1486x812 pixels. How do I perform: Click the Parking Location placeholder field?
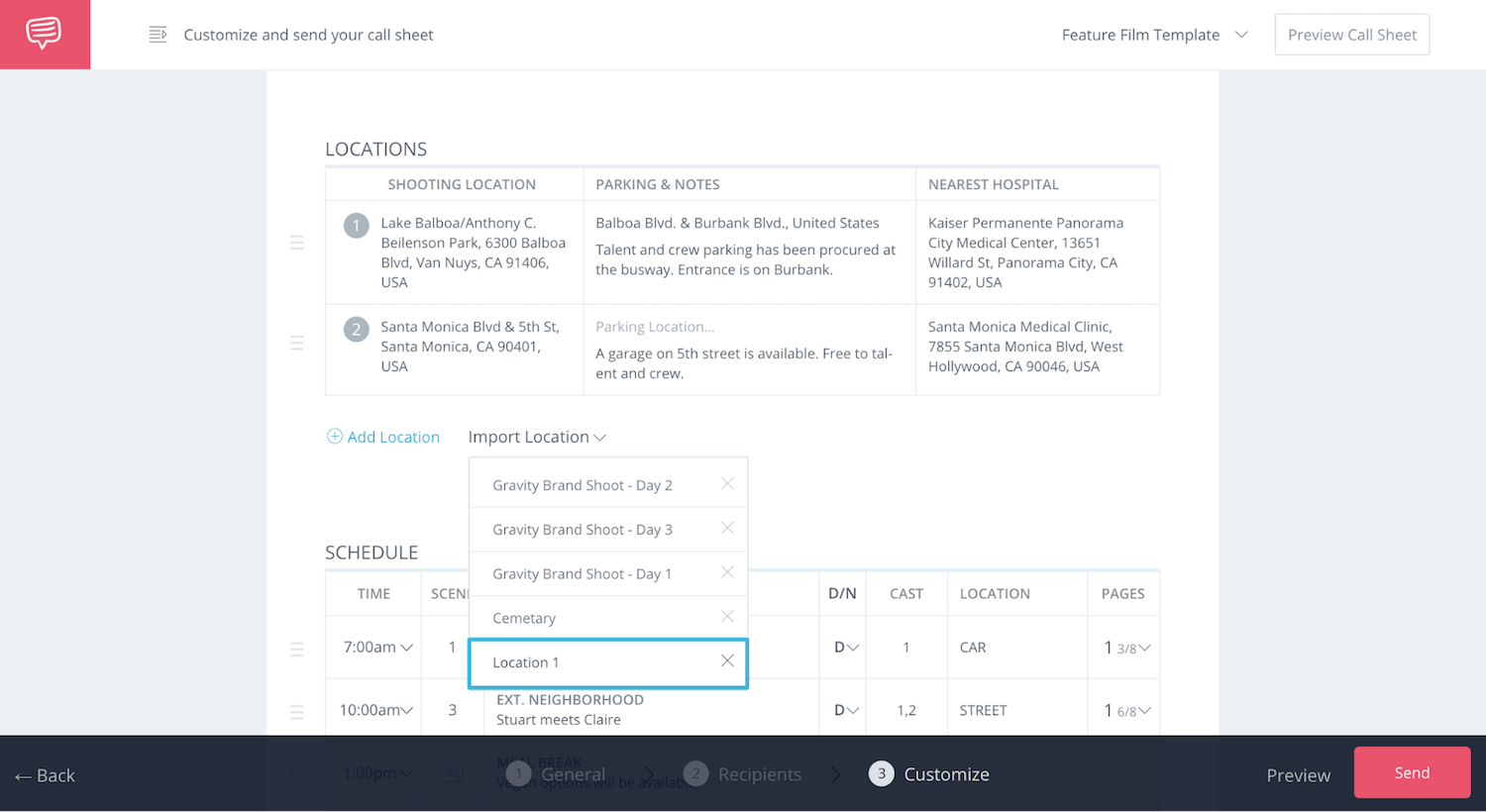(655, 327)
